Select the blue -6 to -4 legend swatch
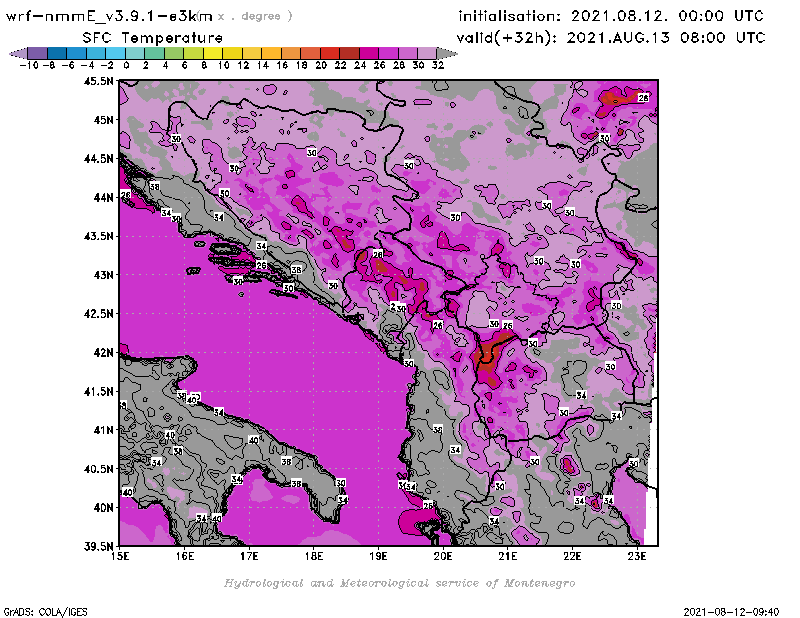This screenshot has height=618, width=800. click(77, 53)
